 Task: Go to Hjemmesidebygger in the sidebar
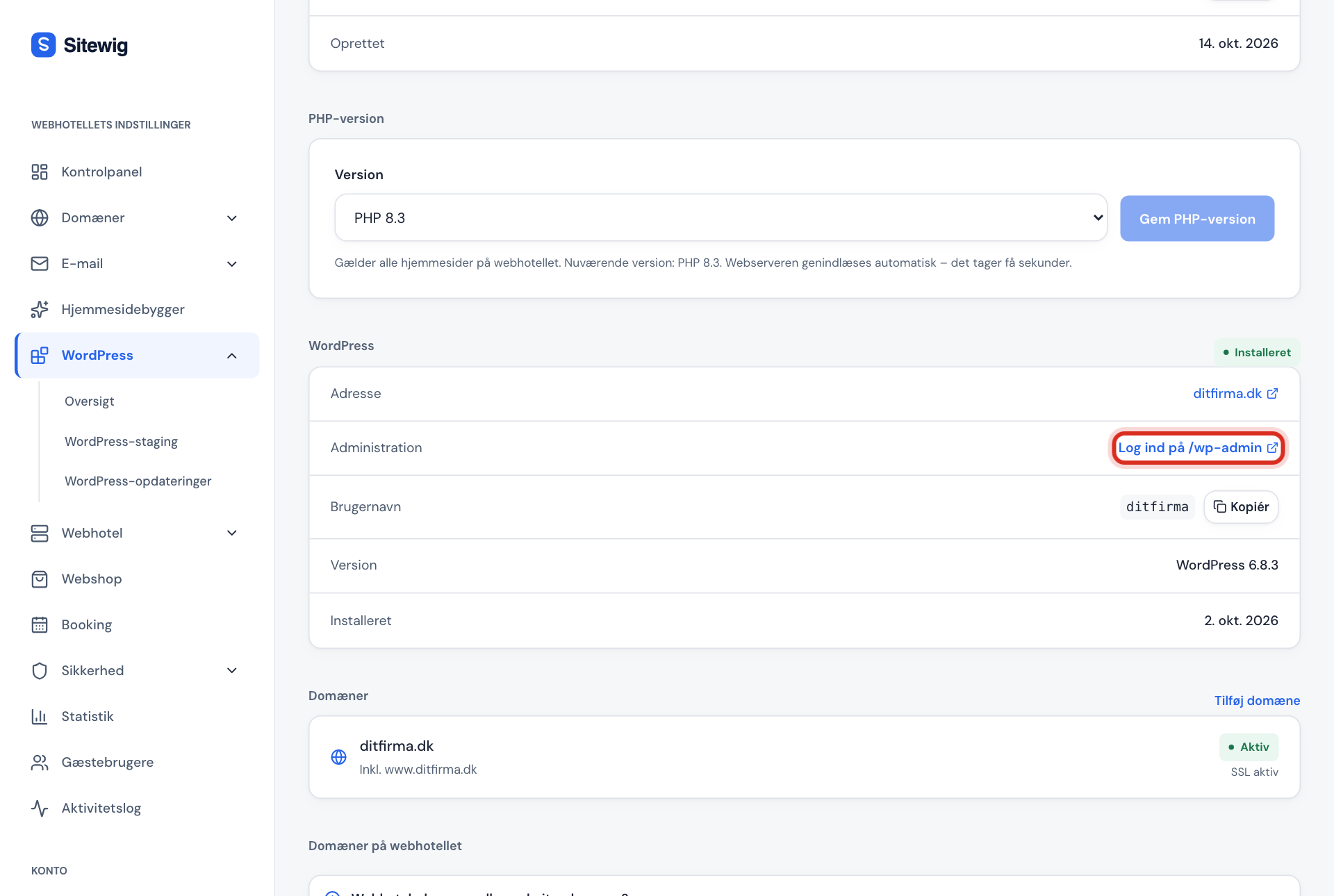123,309
